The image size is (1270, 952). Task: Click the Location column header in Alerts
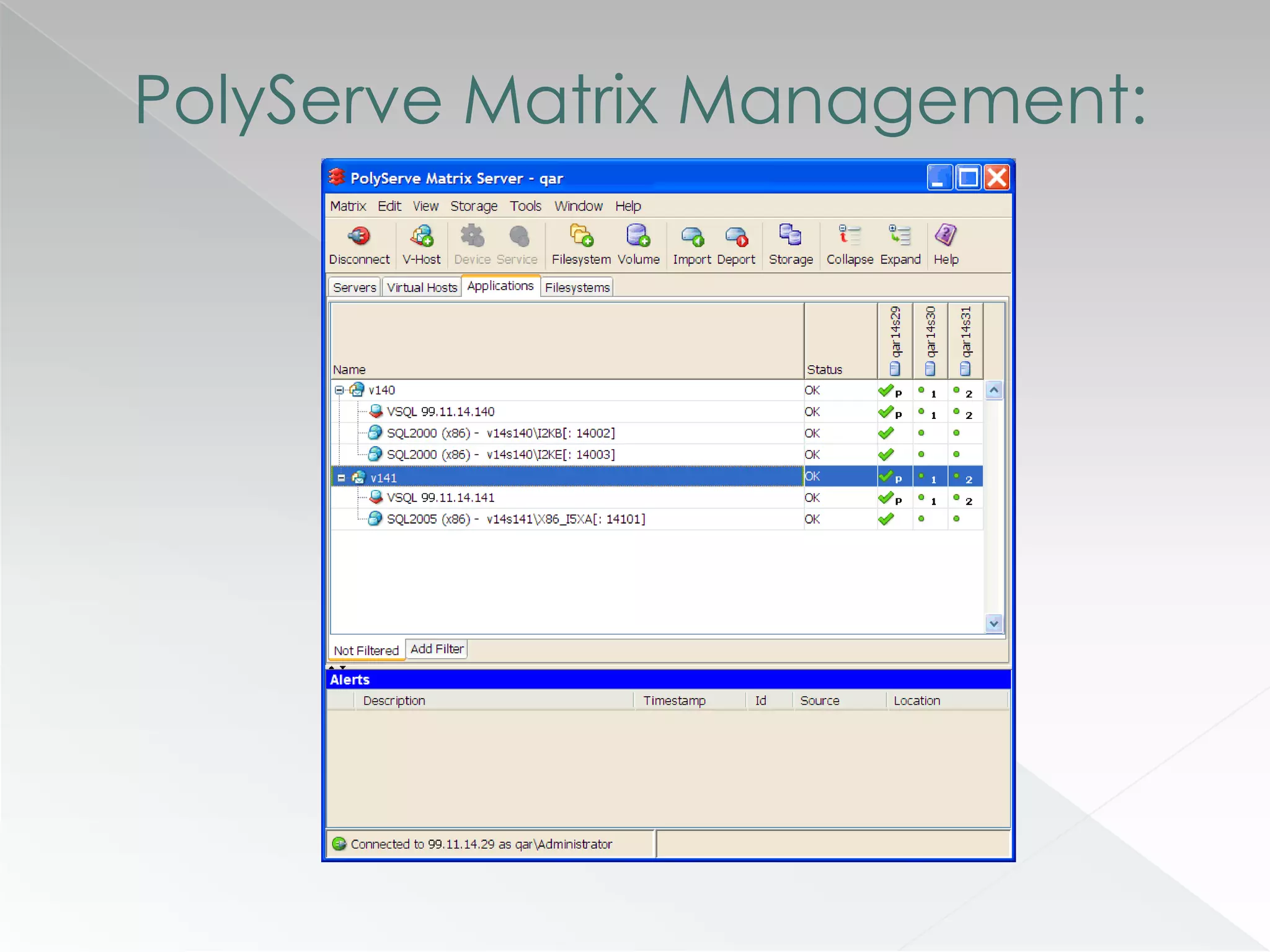(x=947, y=700)
